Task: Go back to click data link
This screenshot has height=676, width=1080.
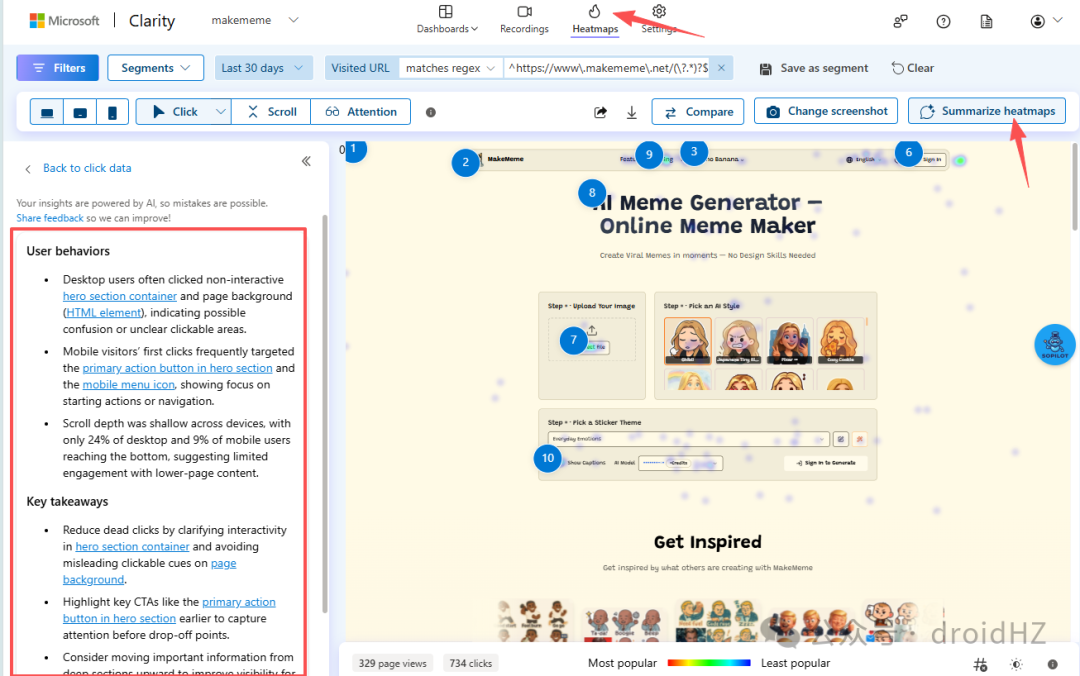Action: [x=87, y=168]
